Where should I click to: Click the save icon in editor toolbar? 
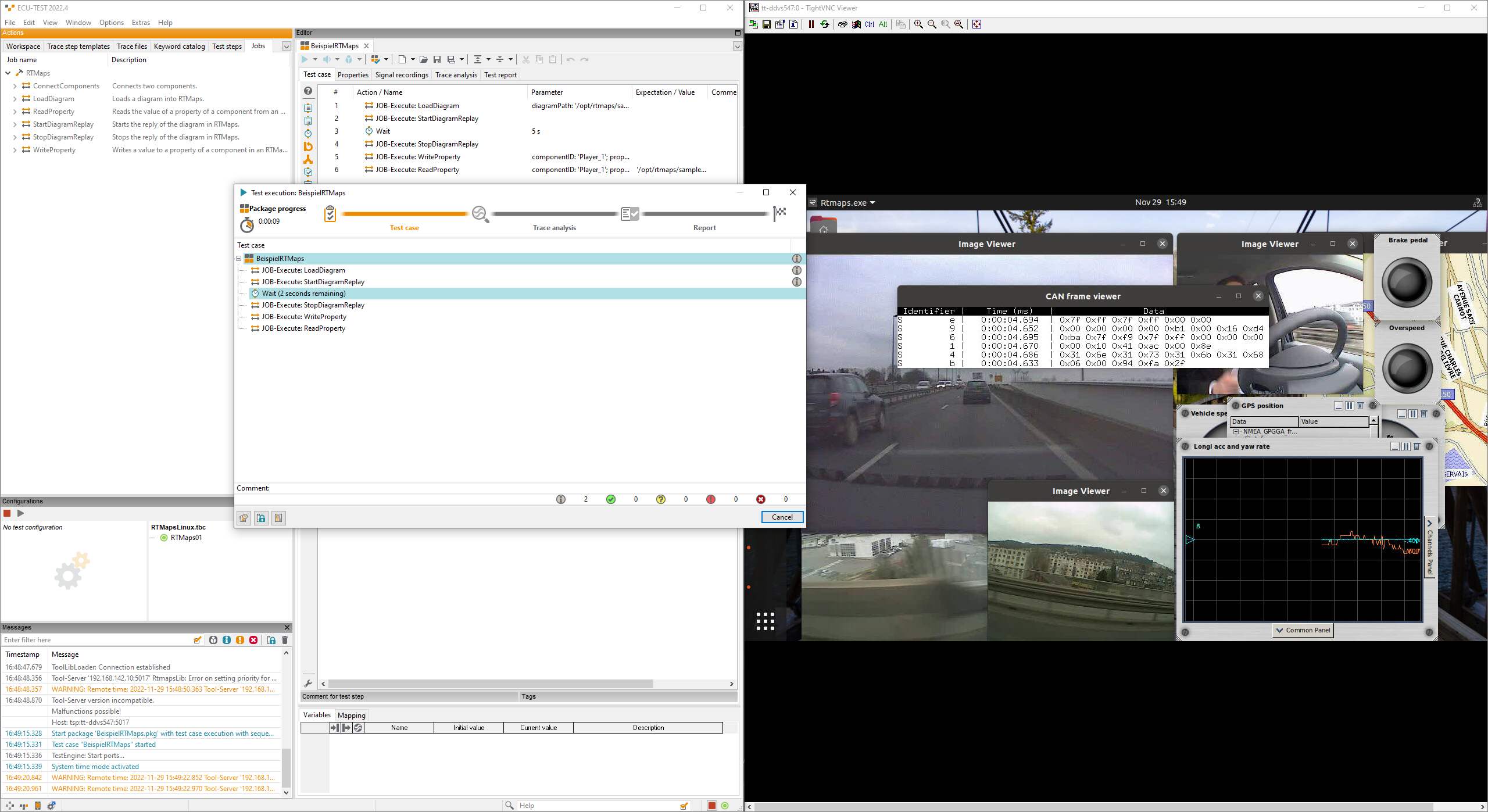(x=437, y=59)
